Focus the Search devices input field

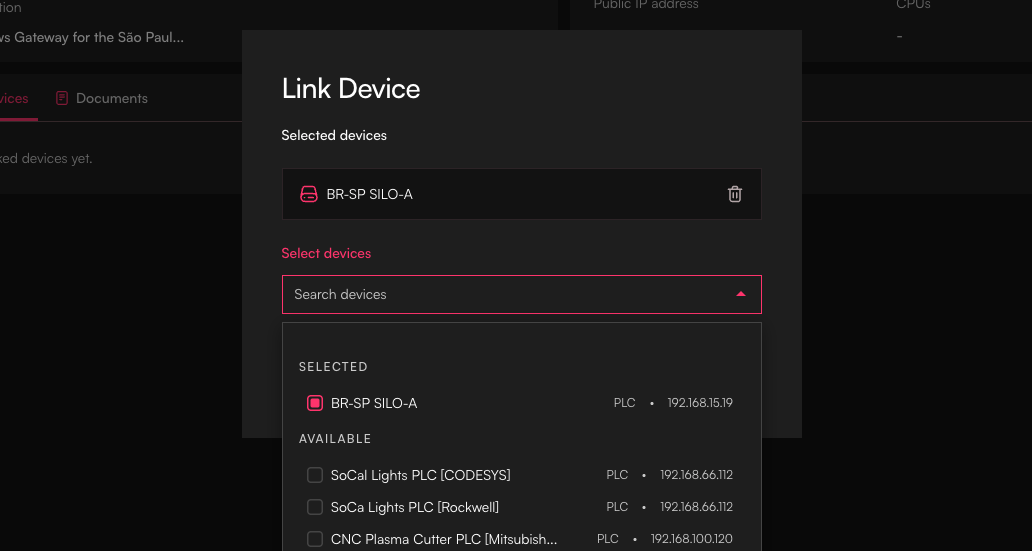500,294
